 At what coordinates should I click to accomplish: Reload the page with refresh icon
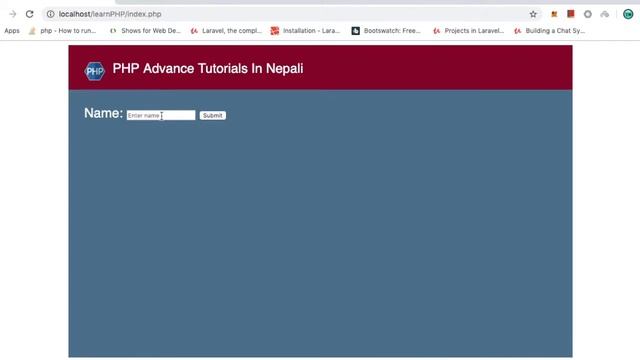click(29, 14)
